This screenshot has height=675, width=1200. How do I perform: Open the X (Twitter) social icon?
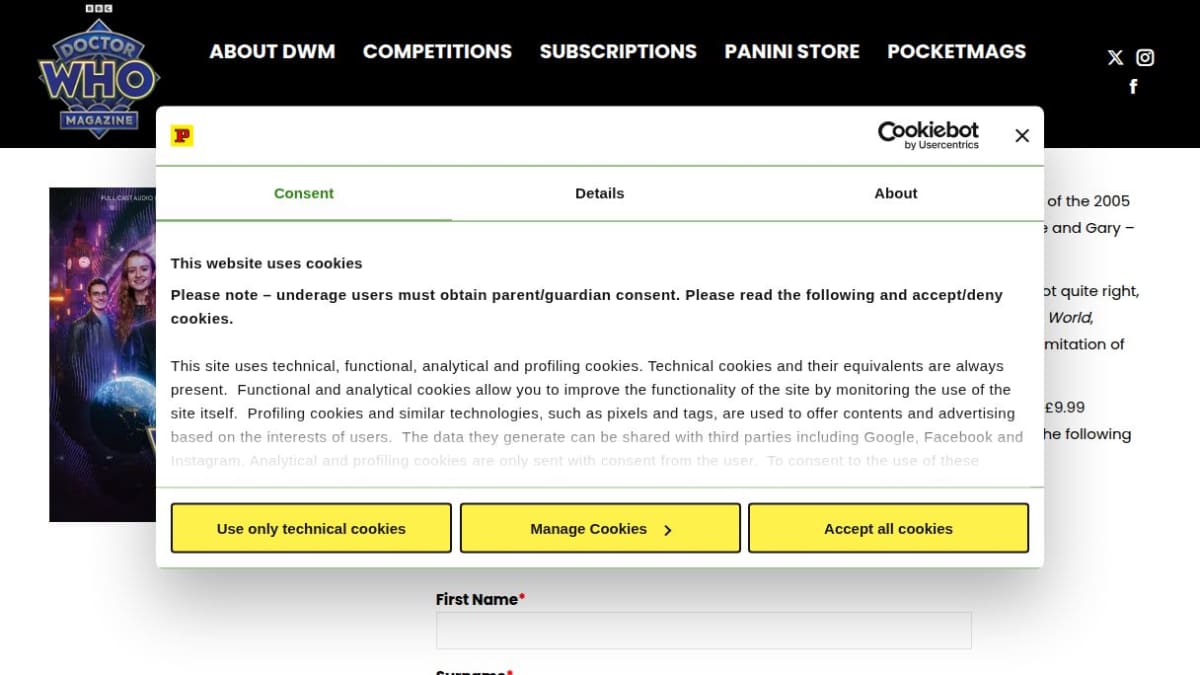point(1115,58)
